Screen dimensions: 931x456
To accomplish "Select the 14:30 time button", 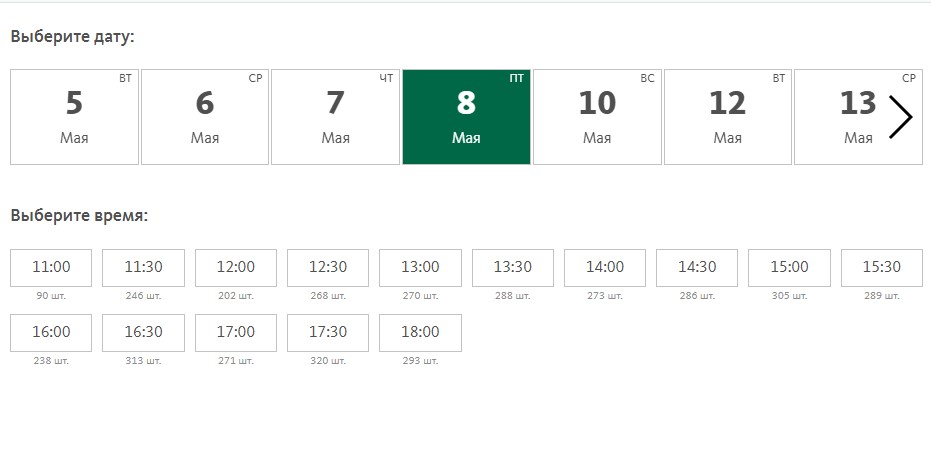I will click(x=697, y=268).
